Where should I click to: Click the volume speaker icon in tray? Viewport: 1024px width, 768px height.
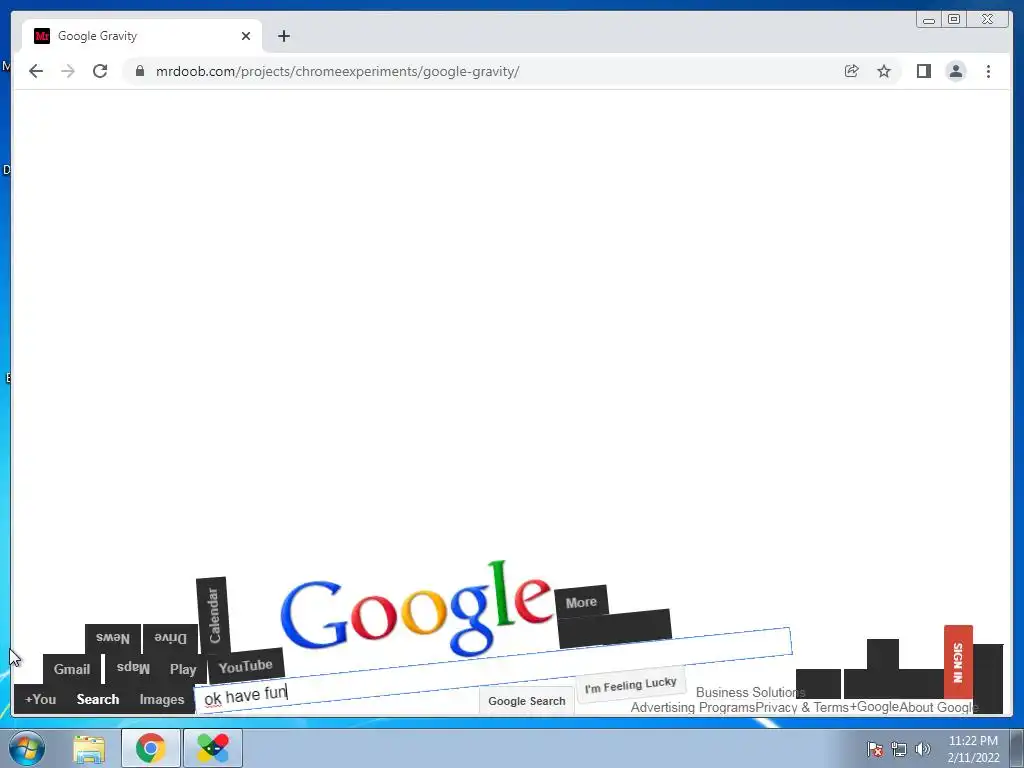pos(922,749)
